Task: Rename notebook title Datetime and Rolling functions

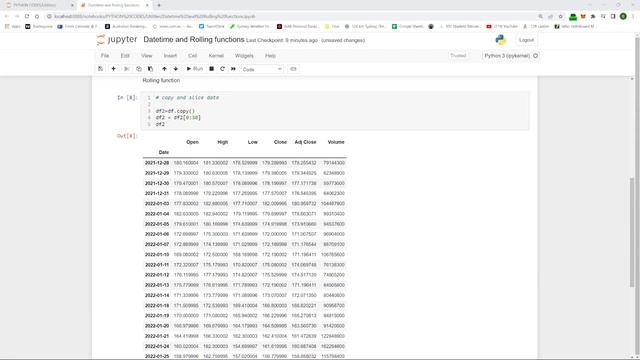Action: point(194,40)
